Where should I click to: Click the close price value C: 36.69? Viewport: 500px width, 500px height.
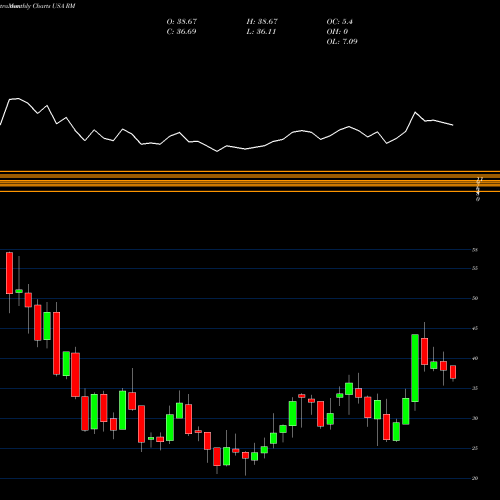coord(181,32)
